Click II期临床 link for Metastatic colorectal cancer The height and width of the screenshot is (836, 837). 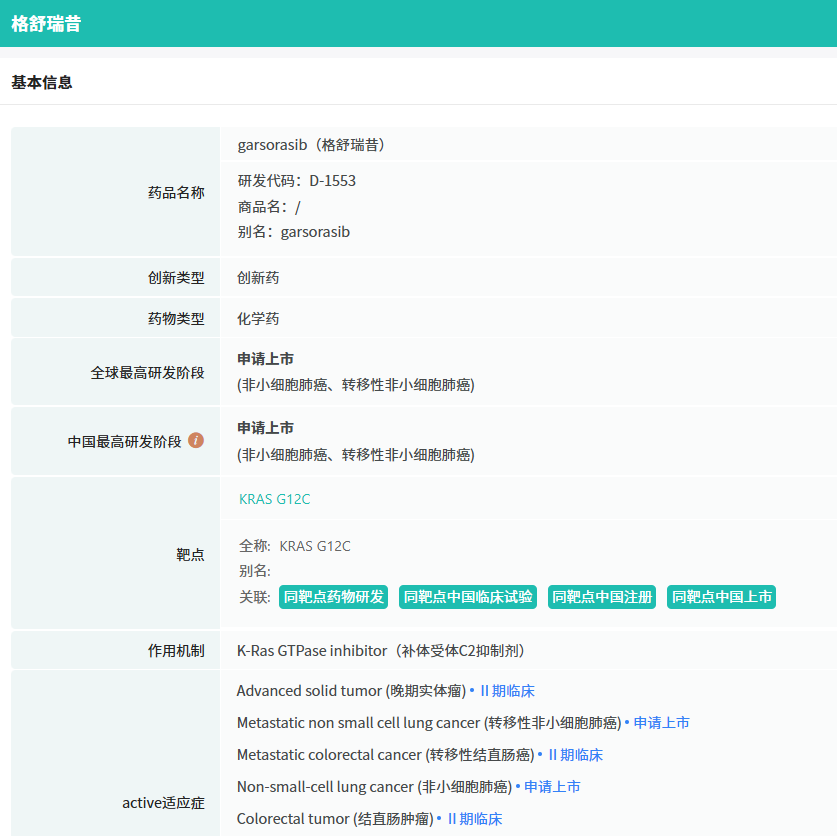575,755
